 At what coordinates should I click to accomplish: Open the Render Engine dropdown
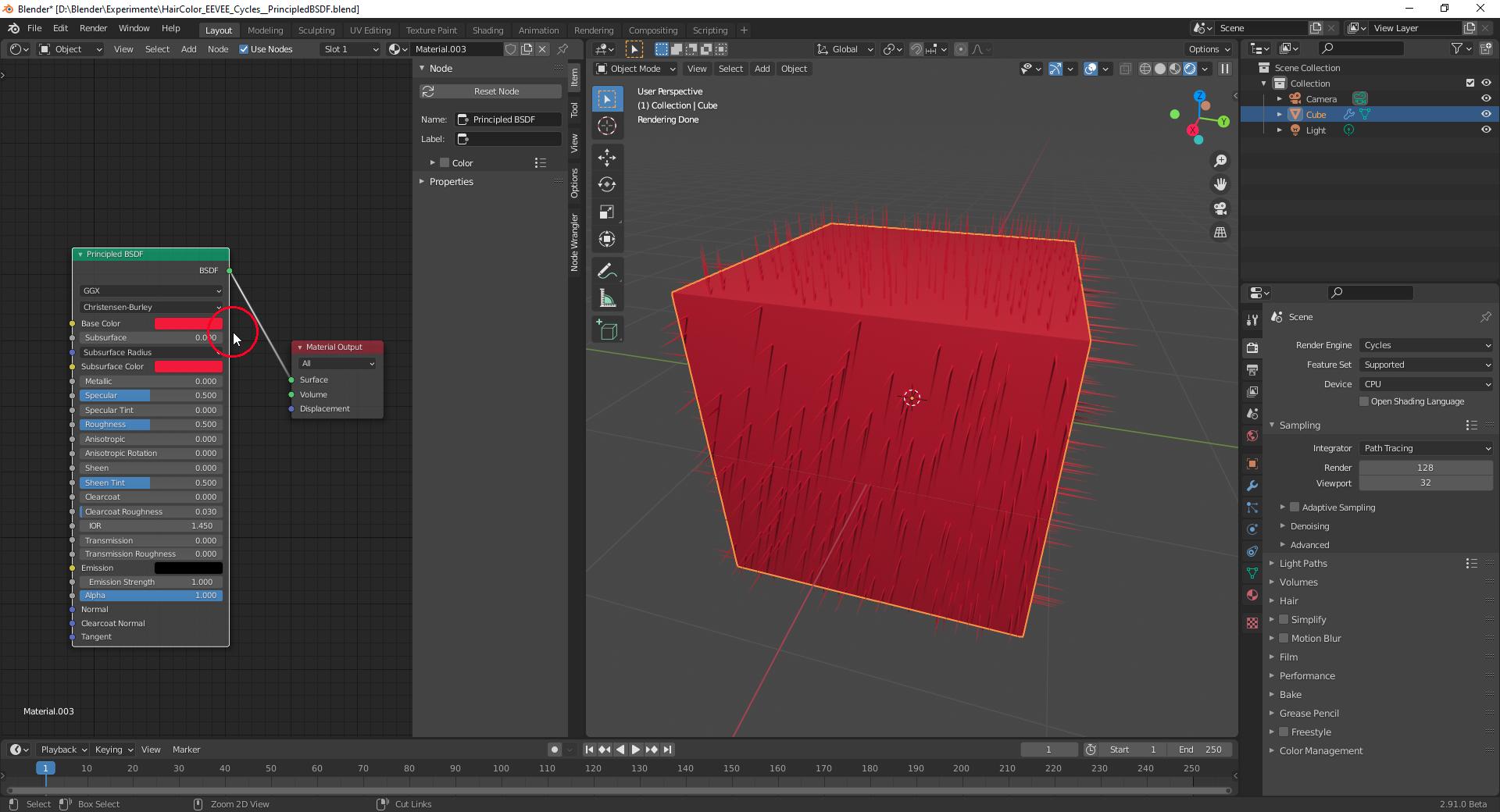(x=1425, y=345)
